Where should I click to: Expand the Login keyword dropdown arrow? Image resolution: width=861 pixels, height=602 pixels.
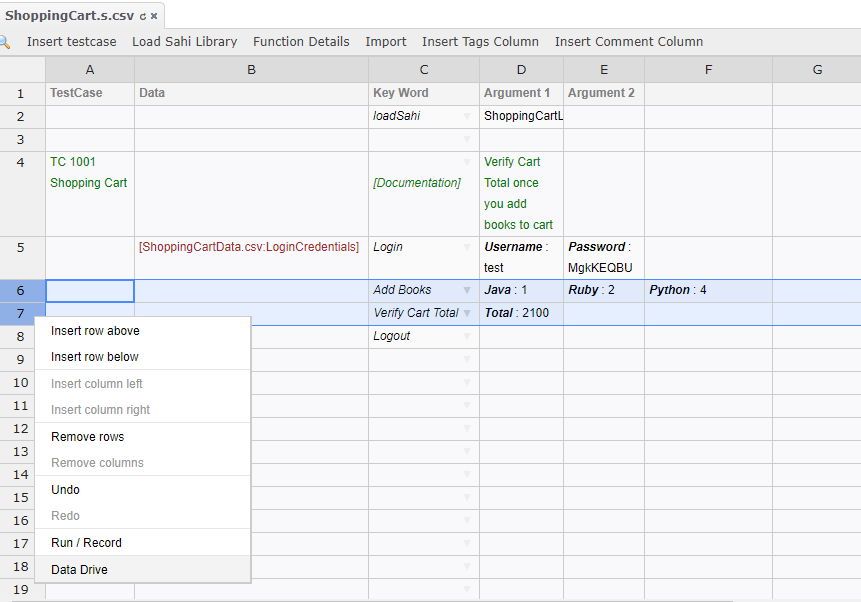(x=467, y=248)
